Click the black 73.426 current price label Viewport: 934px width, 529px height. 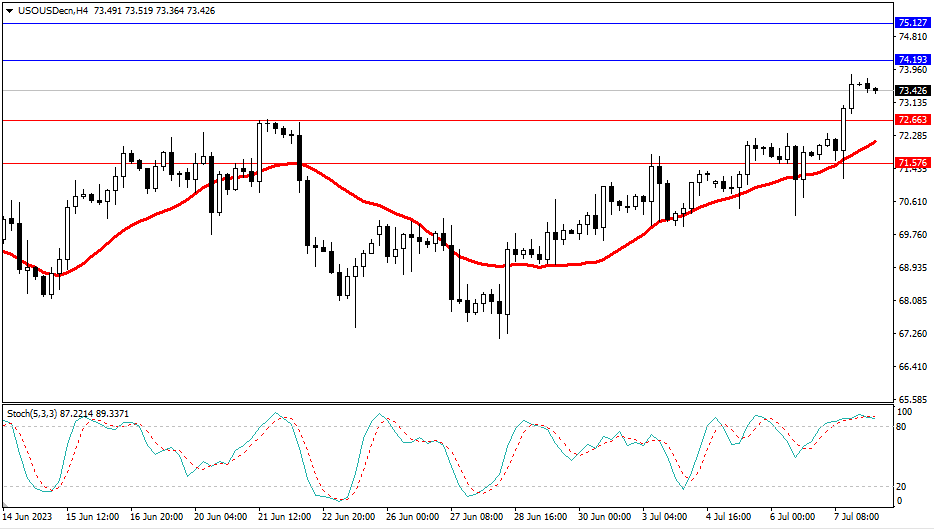click(x=912, y=91)
